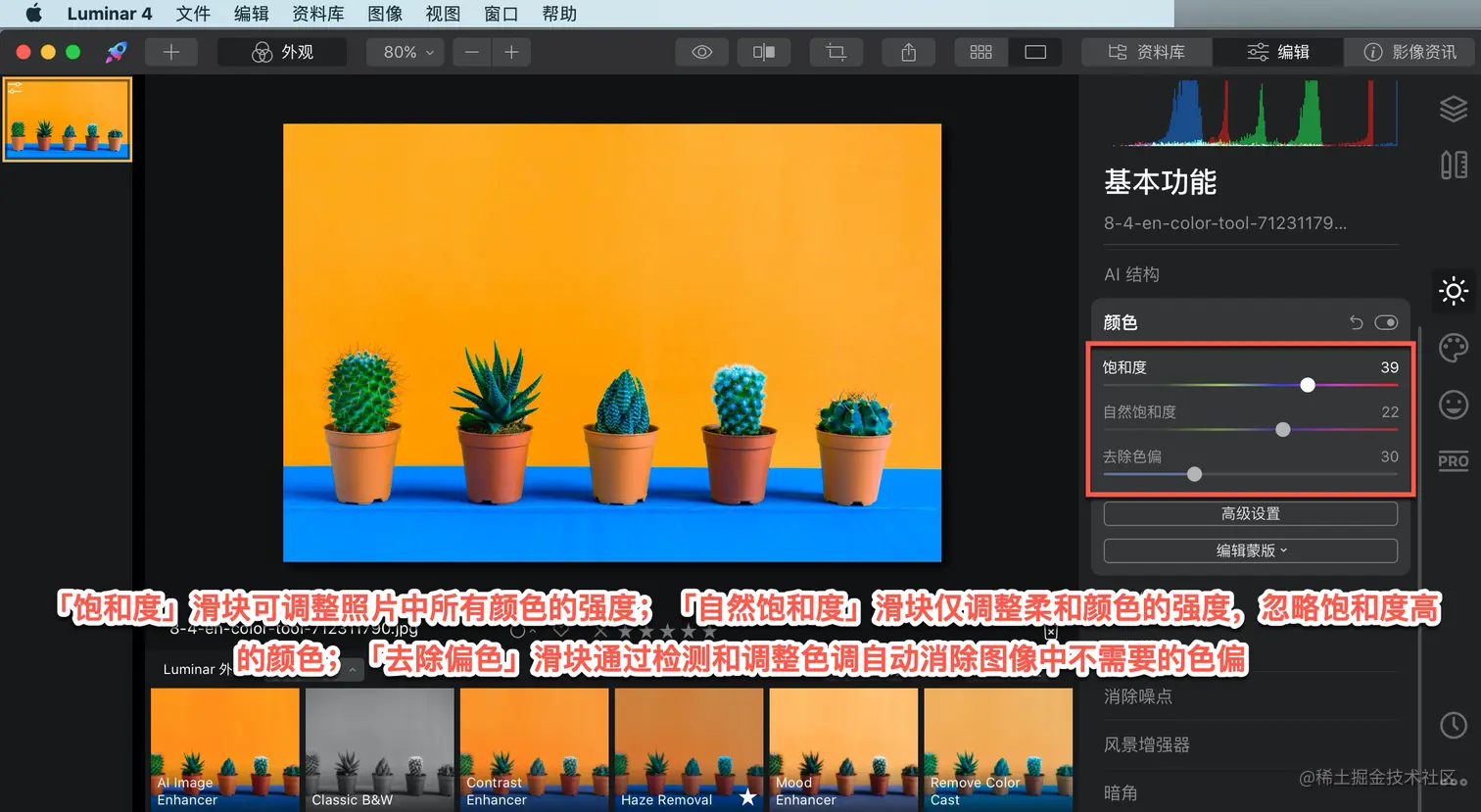Viewport: 1481px width, 812px height.
Task: Toggle the quick preview eye
Action: click(702, 52)
